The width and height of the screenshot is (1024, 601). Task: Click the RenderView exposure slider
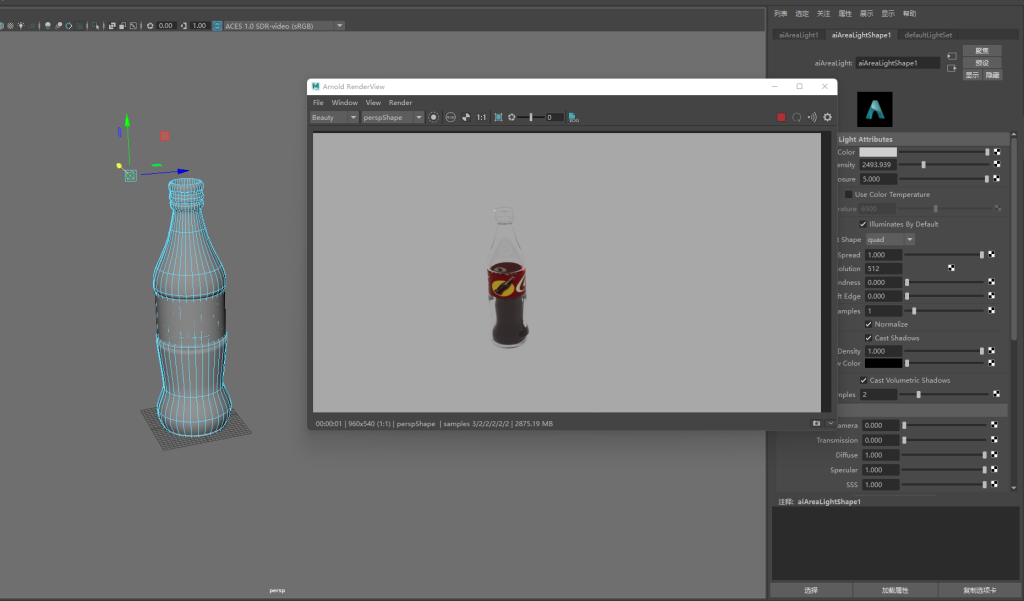(x=530, y=118)
